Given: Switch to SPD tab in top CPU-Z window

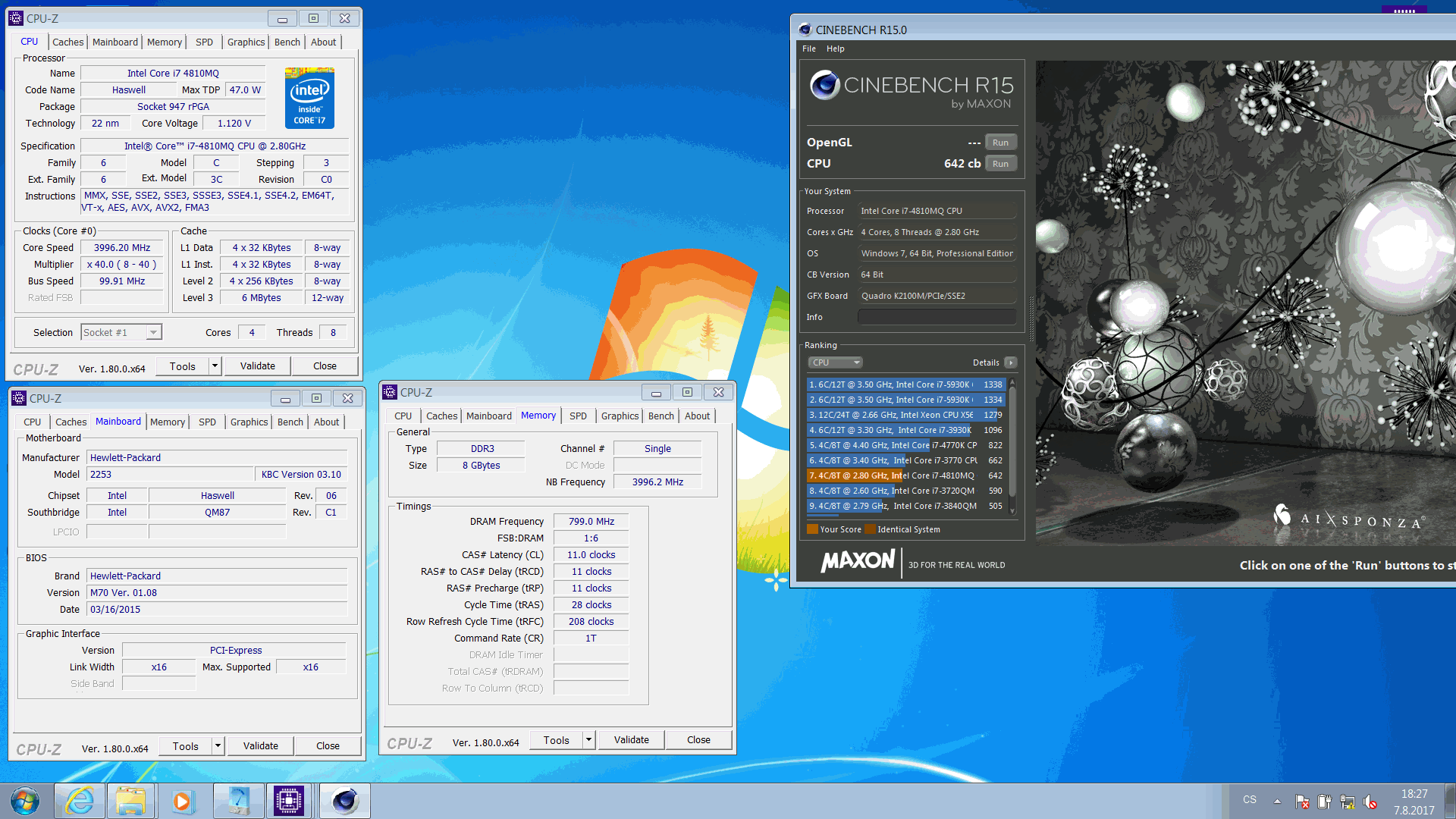Looking at the screenshot, I should (x=204, y=42).
